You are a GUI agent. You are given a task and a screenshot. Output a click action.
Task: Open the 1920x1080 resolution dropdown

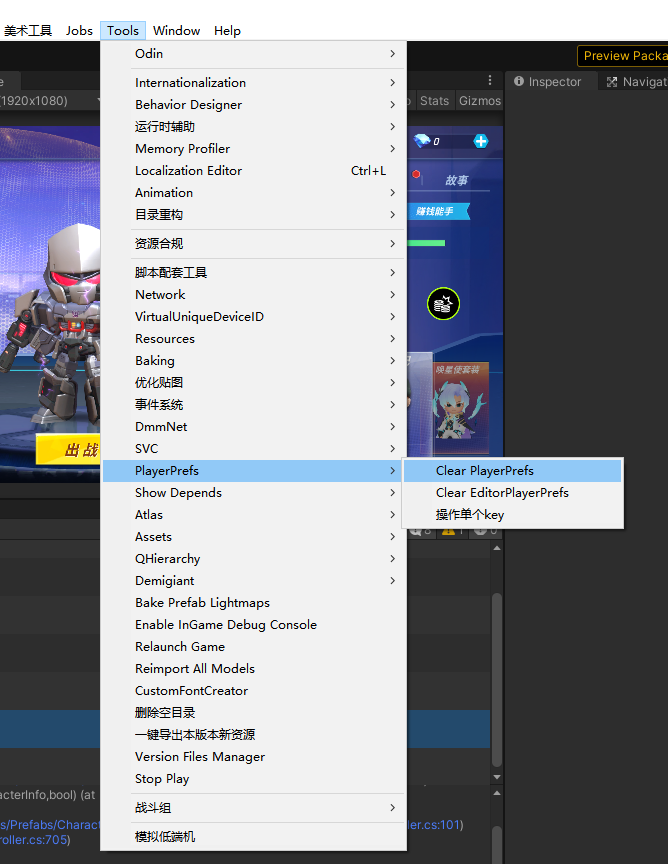tap(51, 101)
